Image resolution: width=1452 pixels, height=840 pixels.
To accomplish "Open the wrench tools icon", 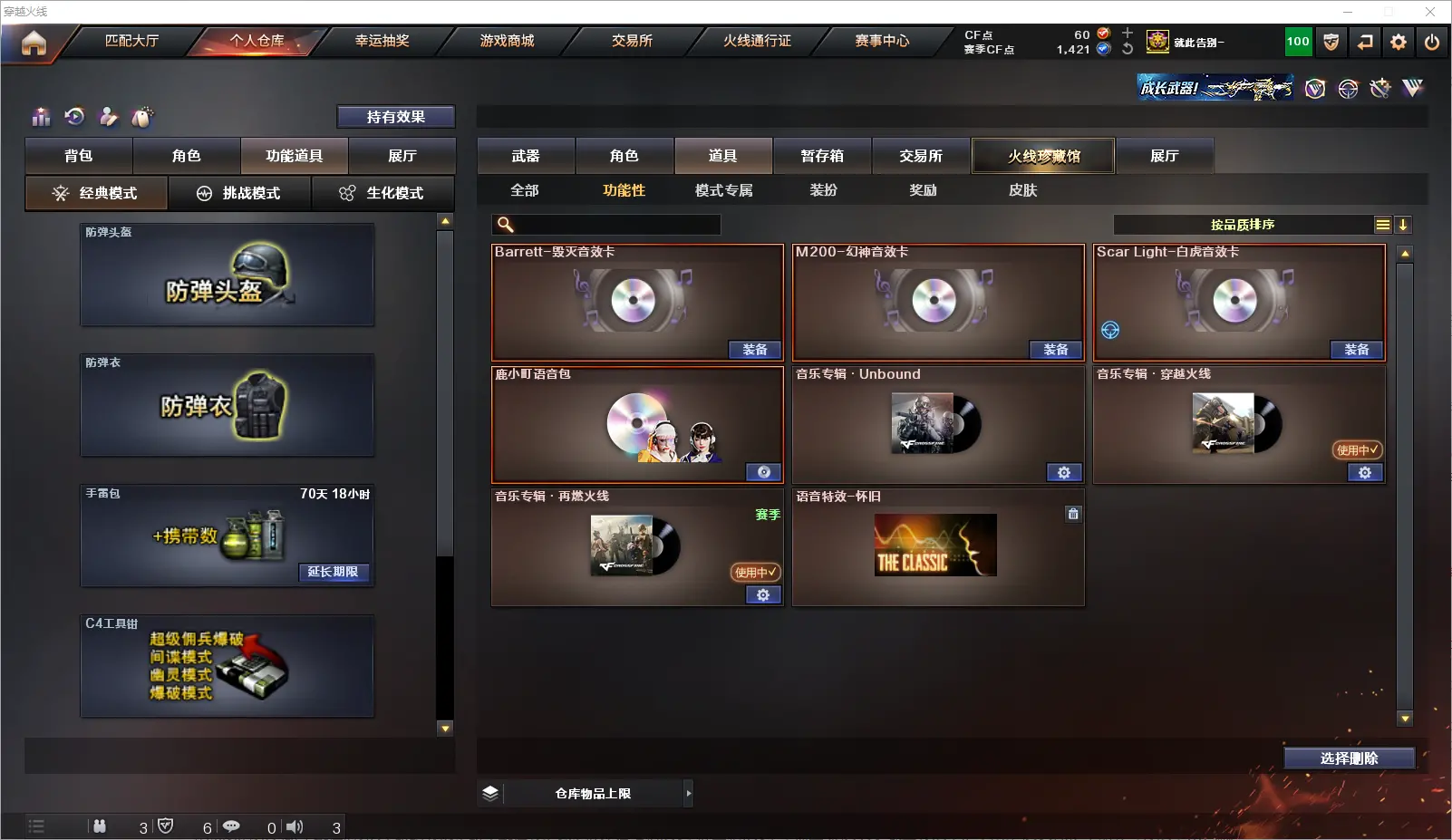I will click(1380, 88).
